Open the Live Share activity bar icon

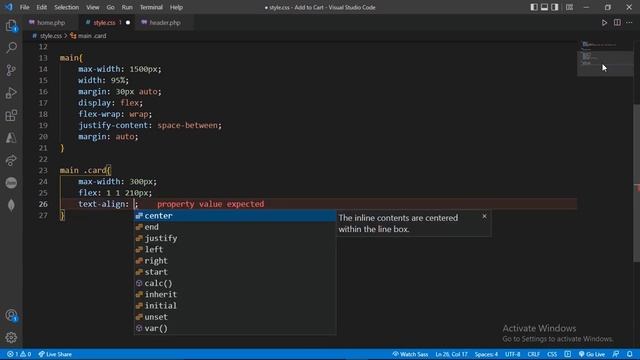11,160
